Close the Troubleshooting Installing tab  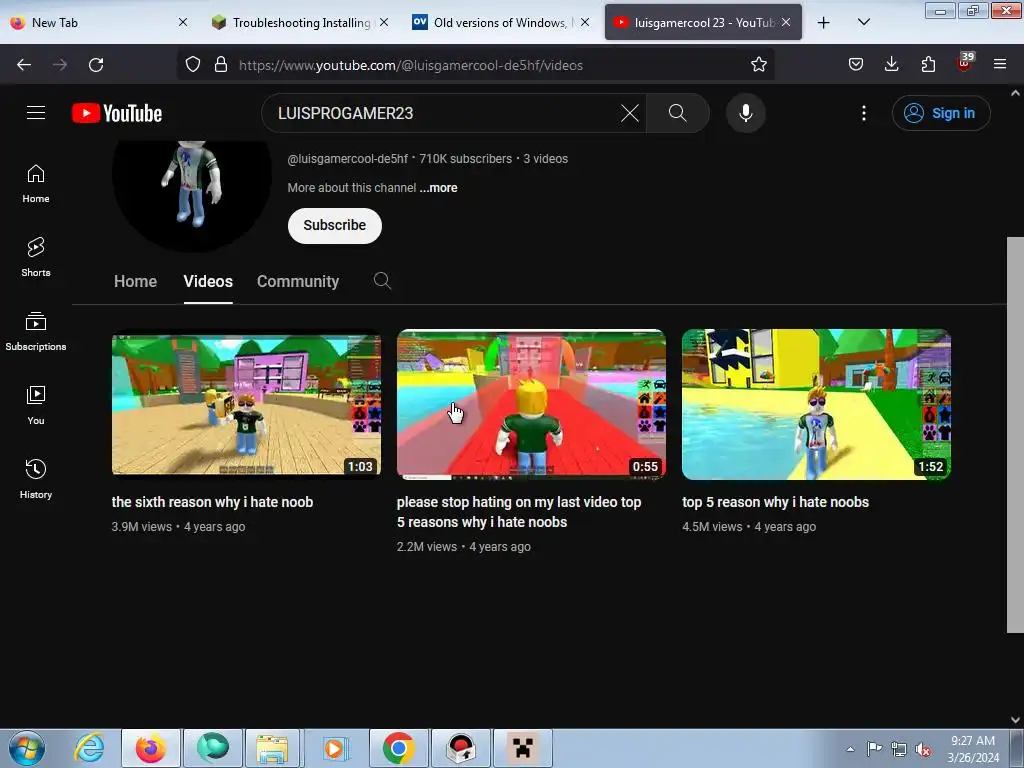tap(384, 22)
